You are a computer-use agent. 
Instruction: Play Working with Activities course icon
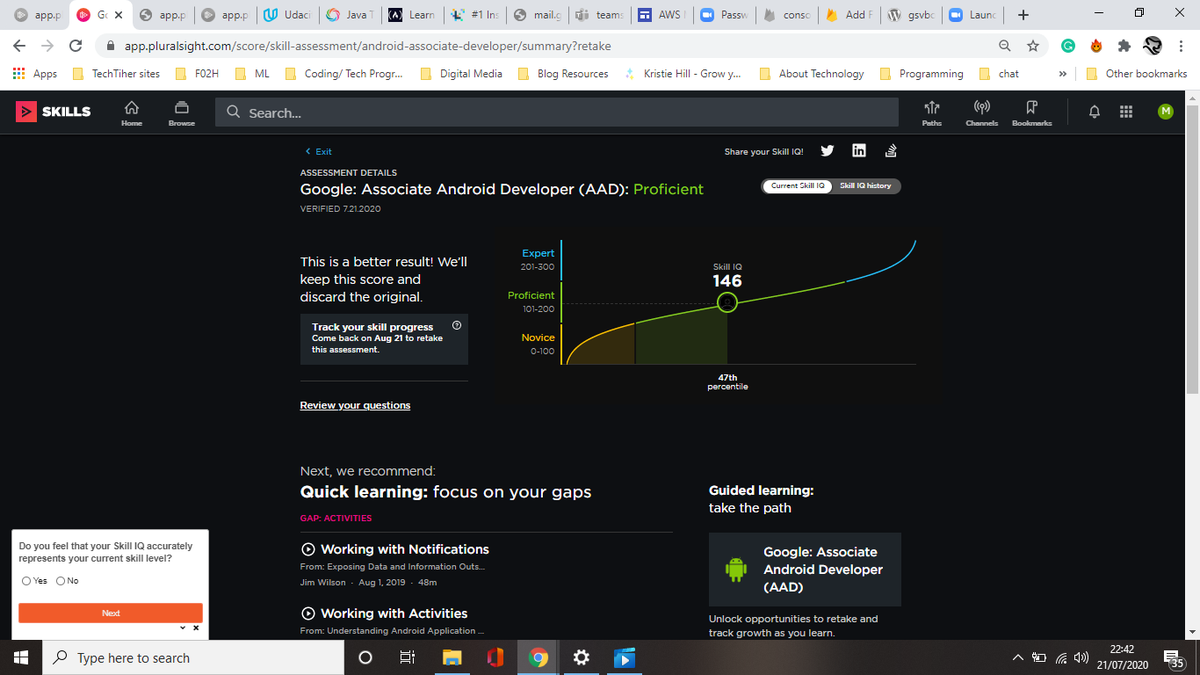point(309,613)
